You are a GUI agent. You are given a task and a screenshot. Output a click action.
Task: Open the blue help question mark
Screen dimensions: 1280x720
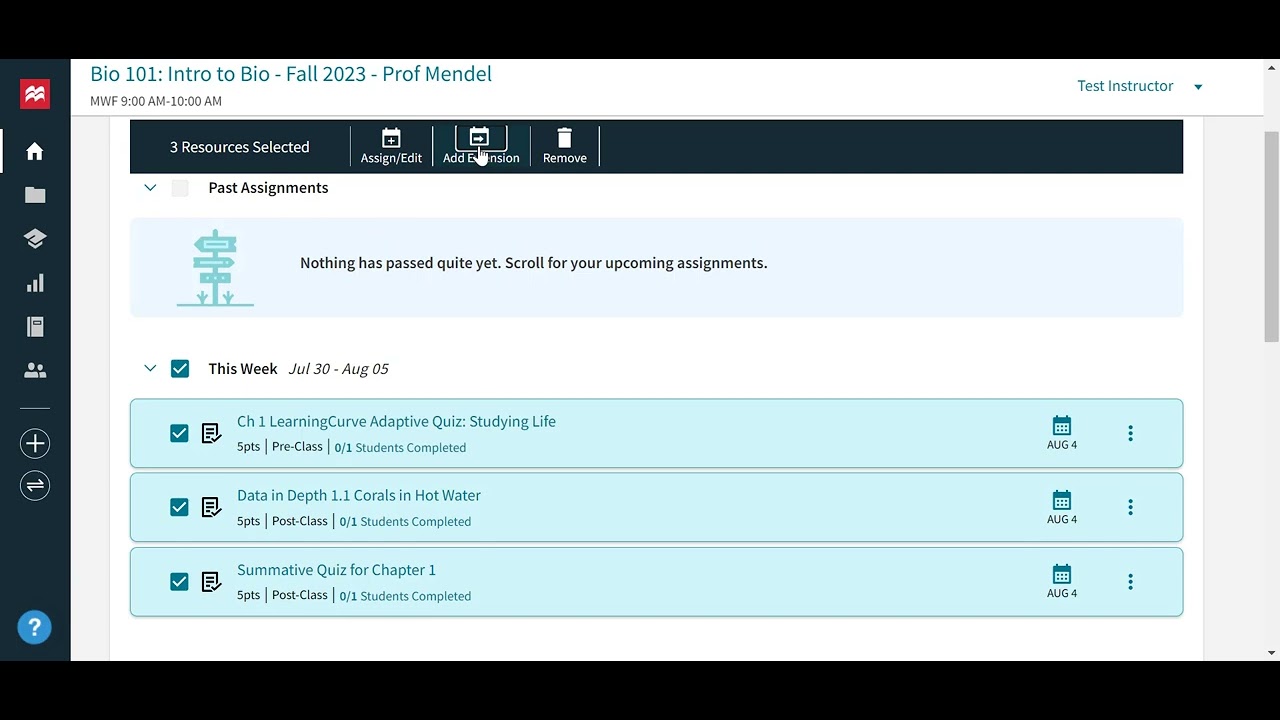click(x=34, y=627)
